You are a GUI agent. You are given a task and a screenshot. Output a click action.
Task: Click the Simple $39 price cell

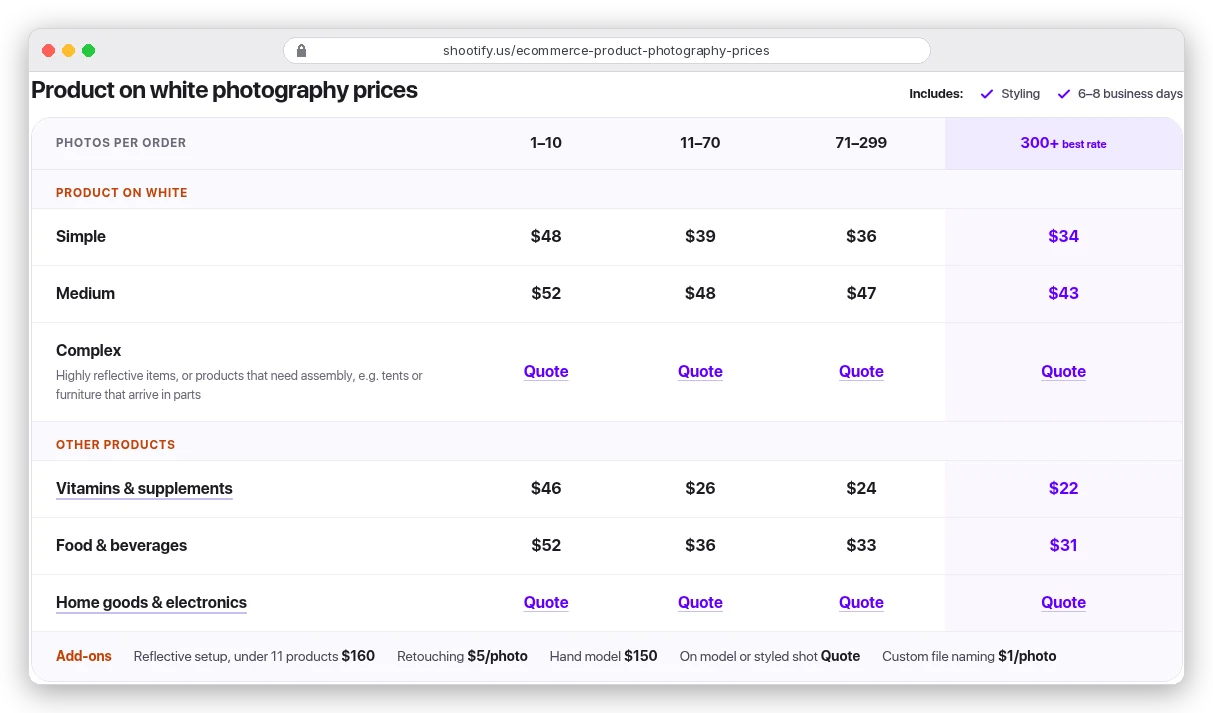700,236
